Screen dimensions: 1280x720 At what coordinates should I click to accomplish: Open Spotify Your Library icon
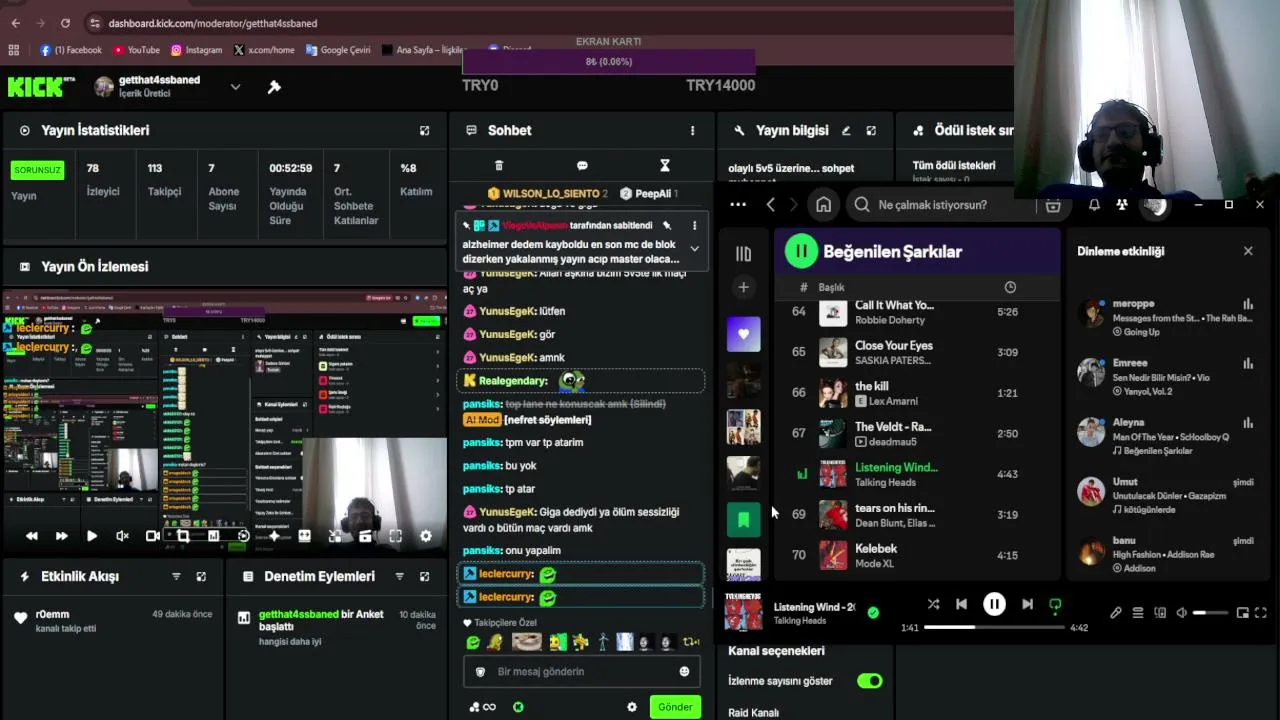point(743,254)
